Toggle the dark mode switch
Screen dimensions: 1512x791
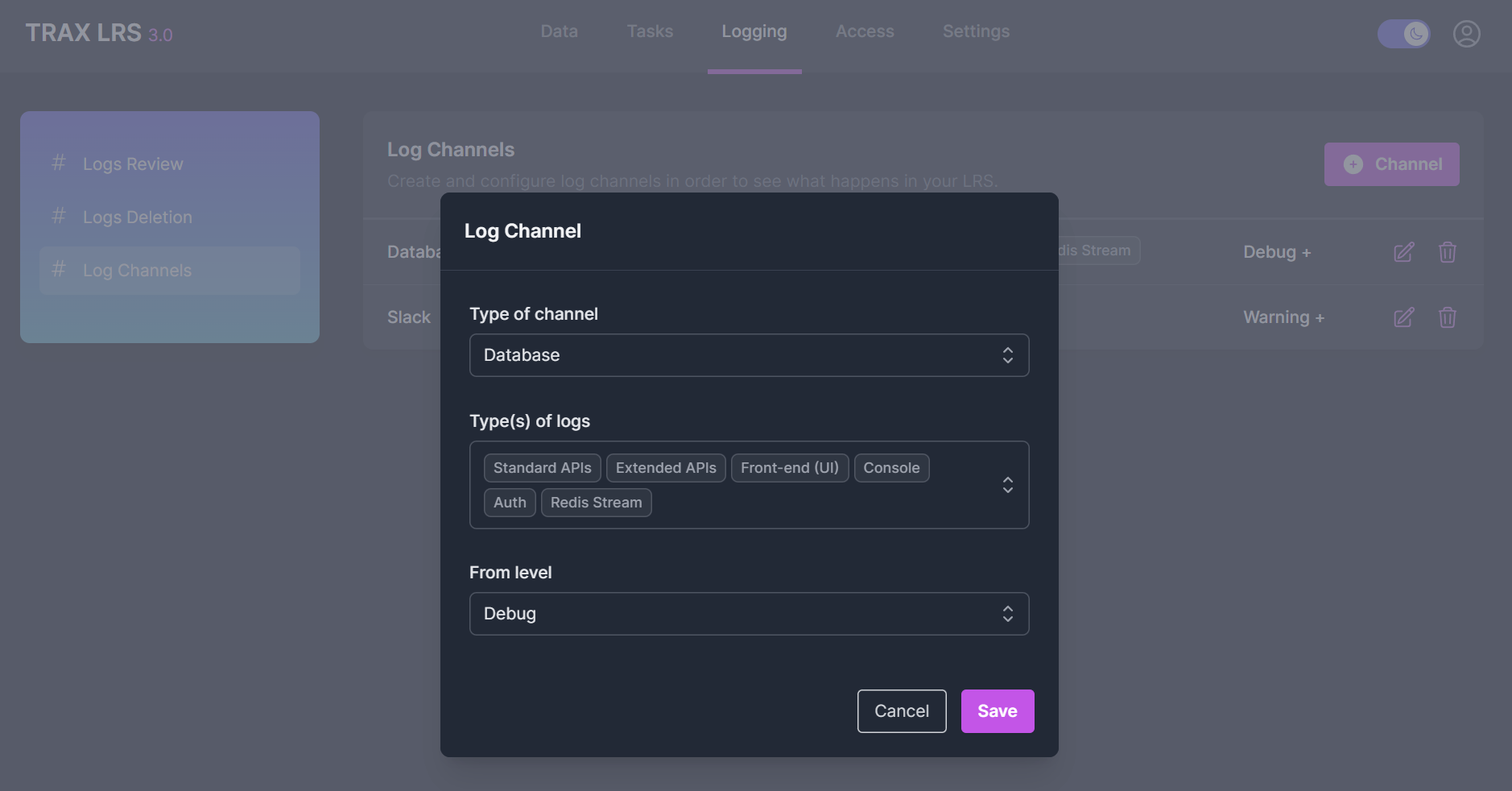[x=1403, y=34]
